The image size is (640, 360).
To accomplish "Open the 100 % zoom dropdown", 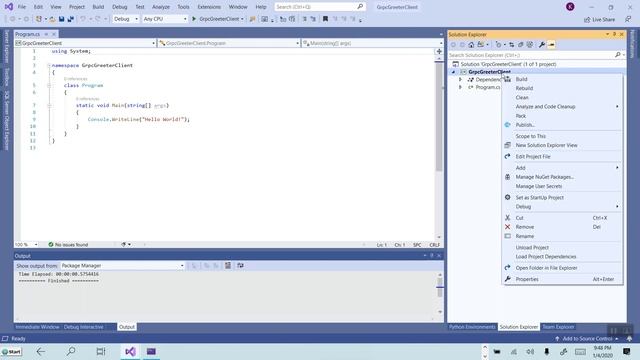I will [x=27, y=244].
